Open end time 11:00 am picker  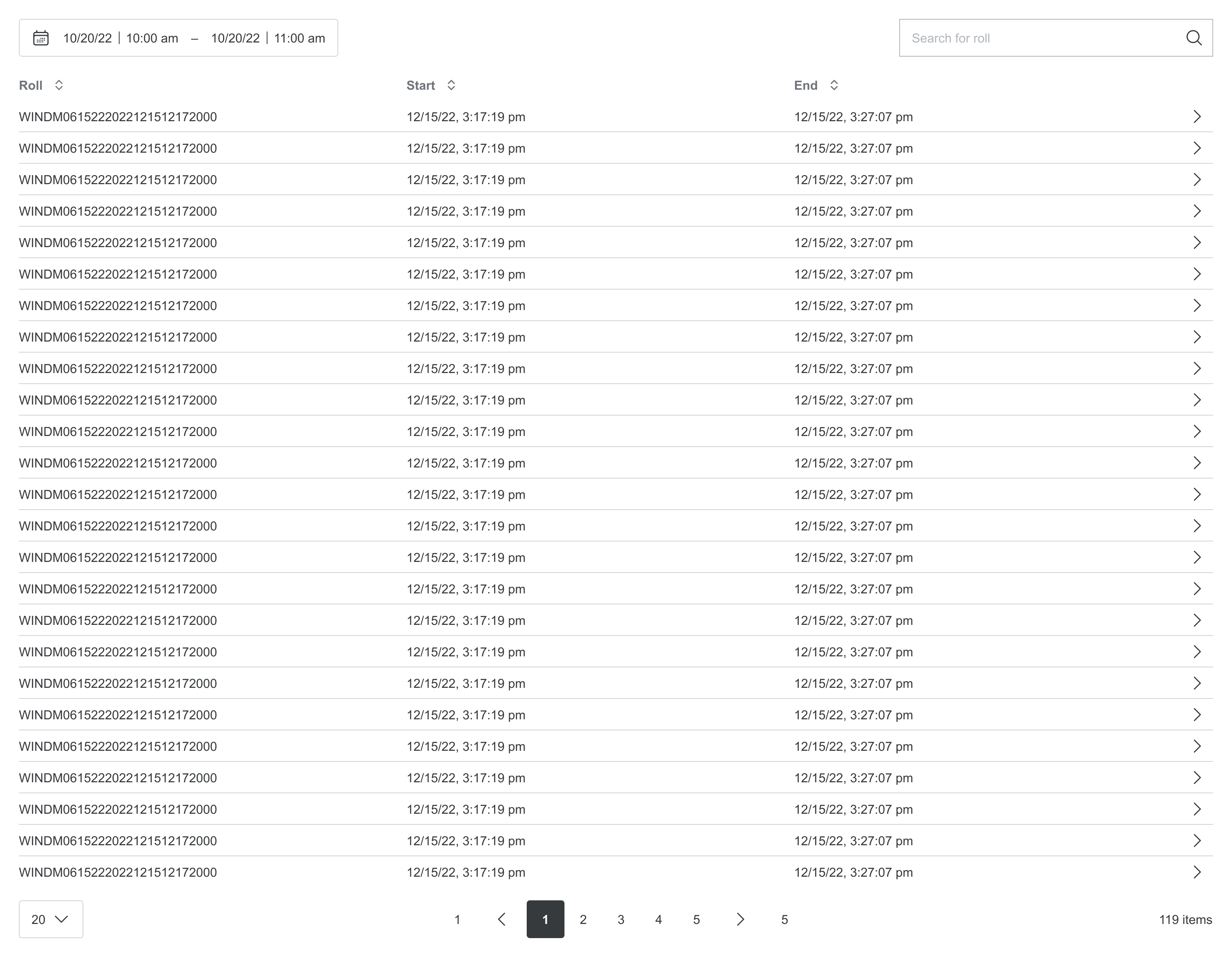[x=299, y=38]
